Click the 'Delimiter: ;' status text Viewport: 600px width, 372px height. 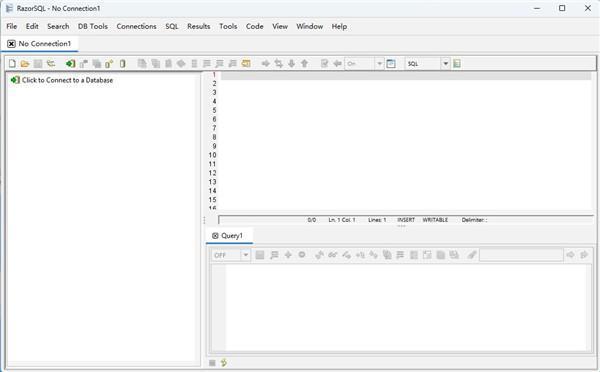tap(474, 220)
